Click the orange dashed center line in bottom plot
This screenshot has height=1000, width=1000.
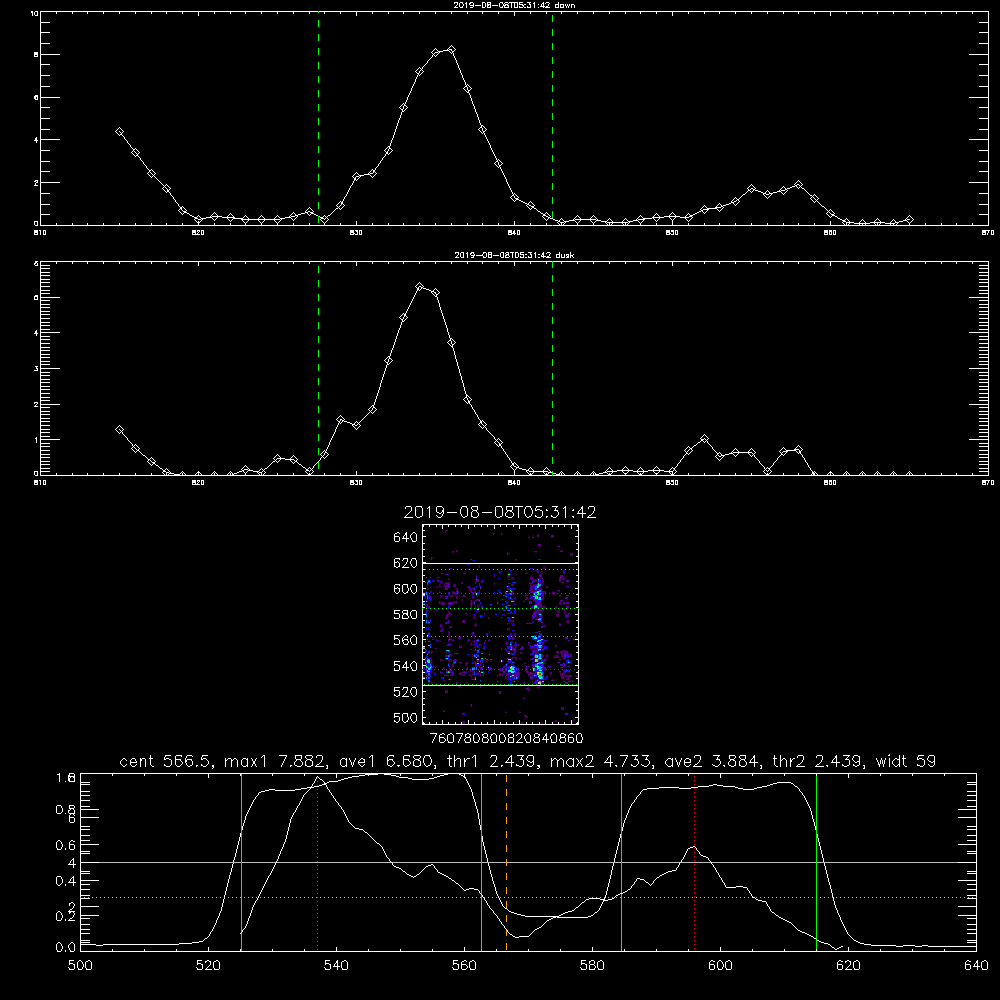pyautogui.click(x=506, y=862)
